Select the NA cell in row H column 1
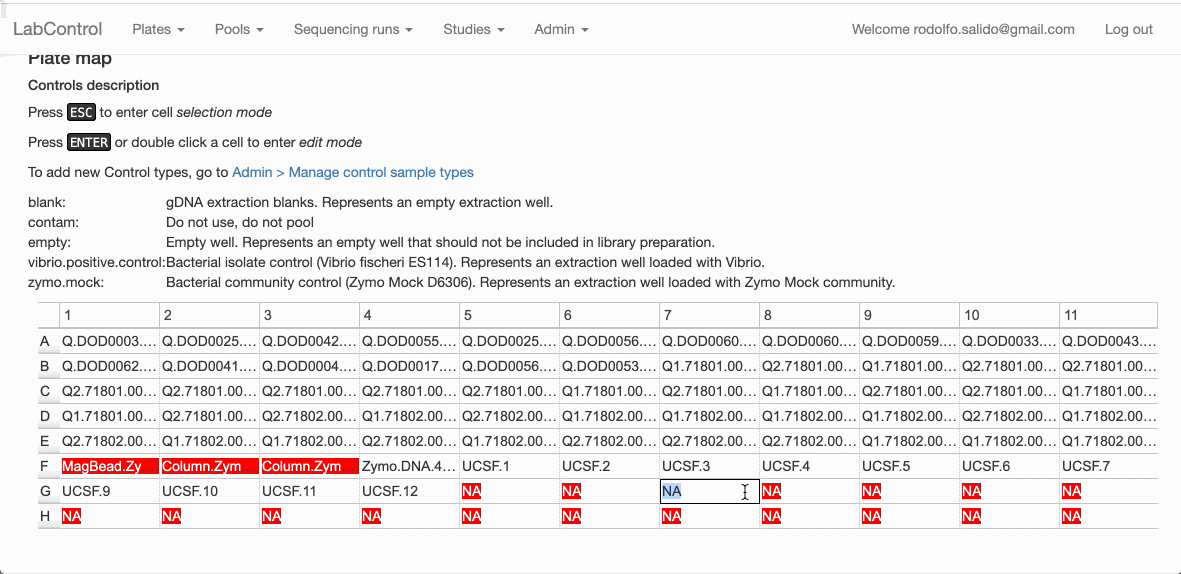Viewport: 1181px width, 574px height. (x=109, y=516)
